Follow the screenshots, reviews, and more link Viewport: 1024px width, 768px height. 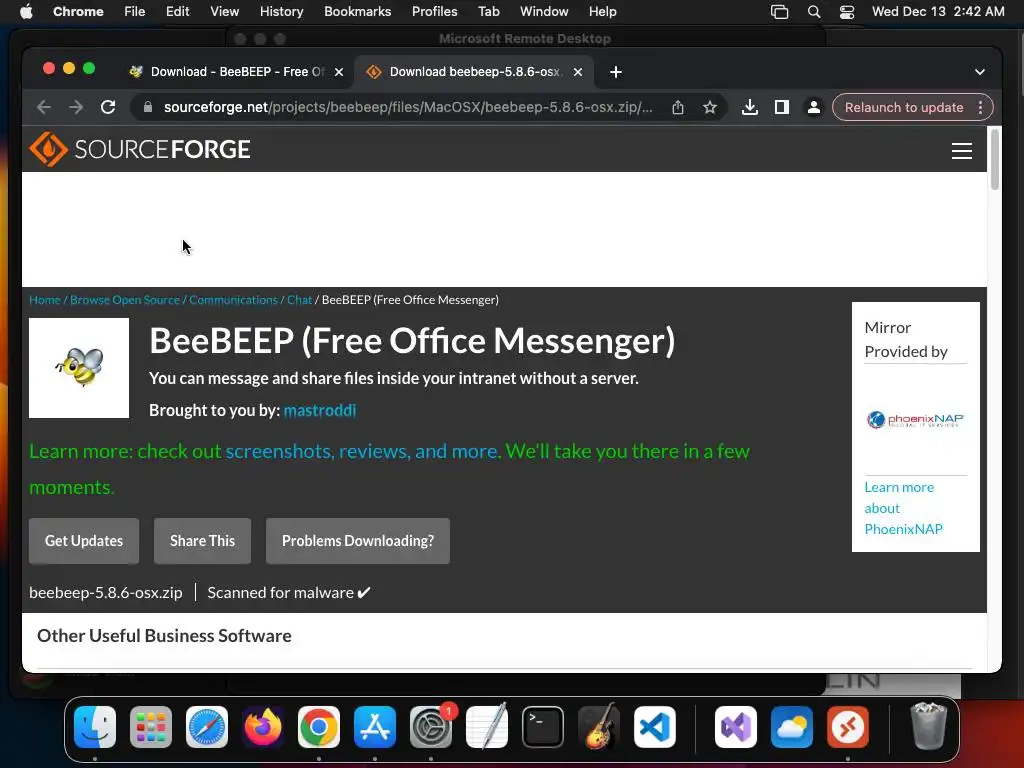[362, 451]
